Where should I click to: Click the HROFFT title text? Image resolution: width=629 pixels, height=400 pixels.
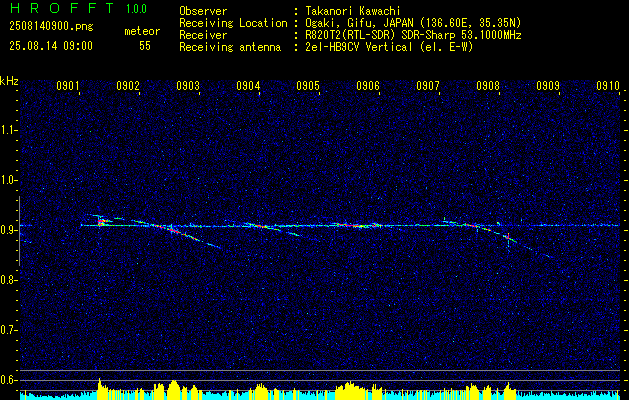click(x=62, y=8)
